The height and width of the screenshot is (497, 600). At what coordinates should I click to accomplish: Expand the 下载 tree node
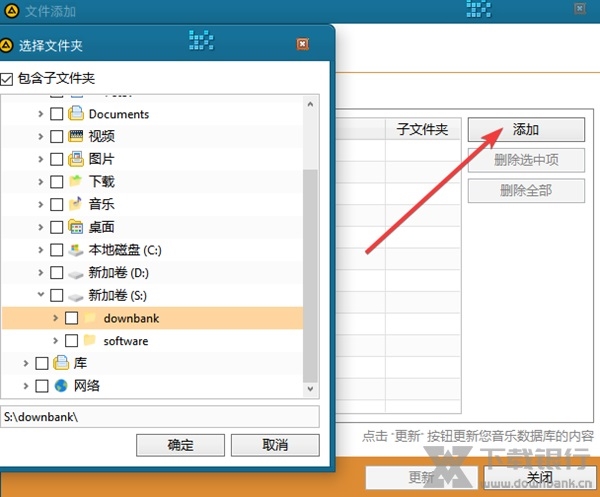[x=41, y=181]
